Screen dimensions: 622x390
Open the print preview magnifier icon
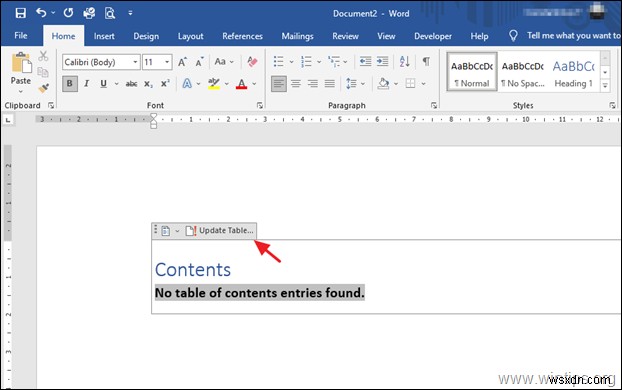(x=110, y=13)
